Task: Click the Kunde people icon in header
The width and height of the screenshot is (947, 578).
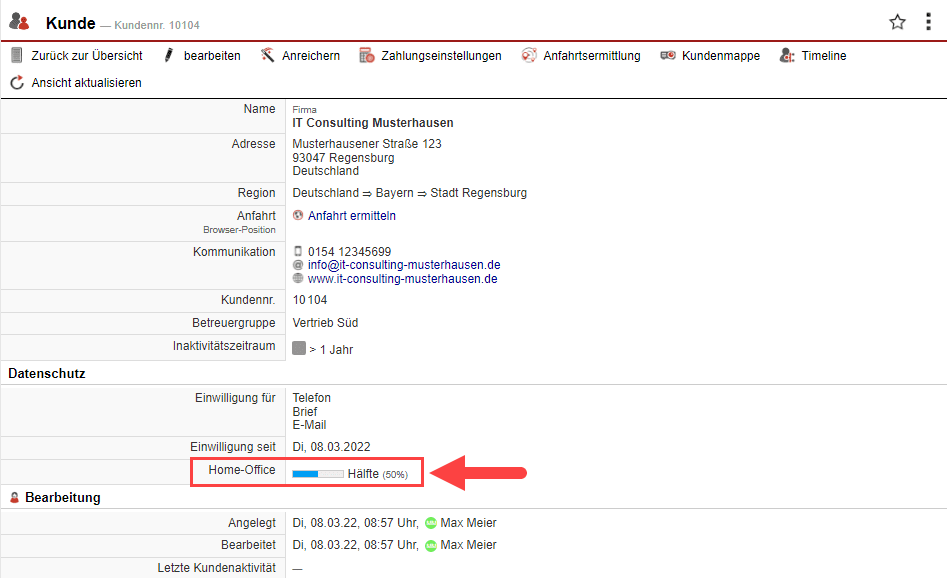Action: tap(19, 22)
